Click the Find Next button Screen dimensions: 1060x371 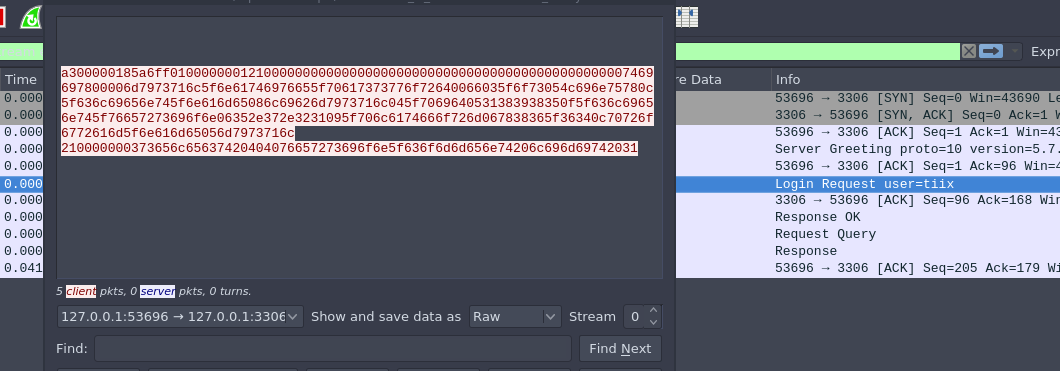620,349
